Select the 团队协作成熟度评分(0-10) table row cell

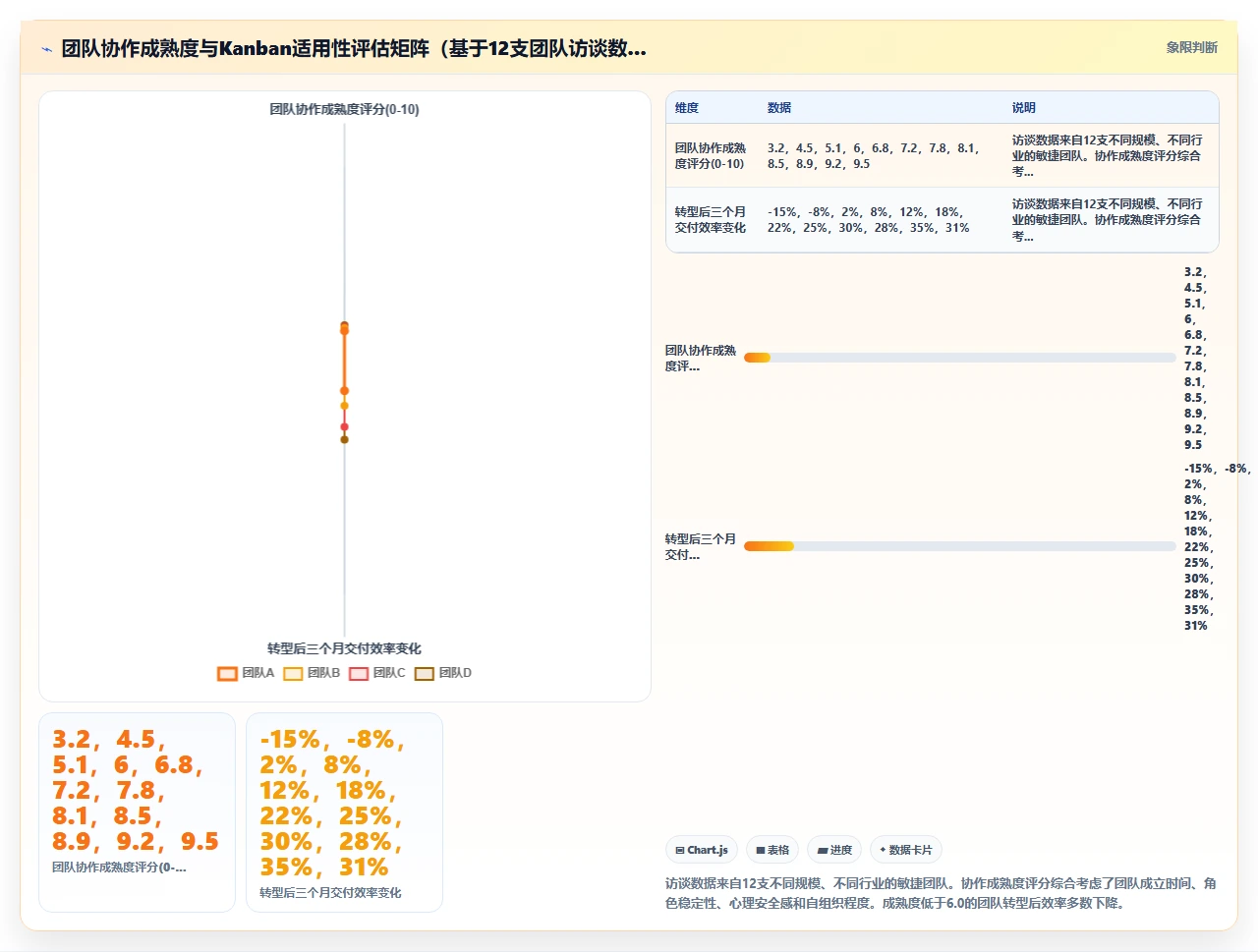coord(711,156)
